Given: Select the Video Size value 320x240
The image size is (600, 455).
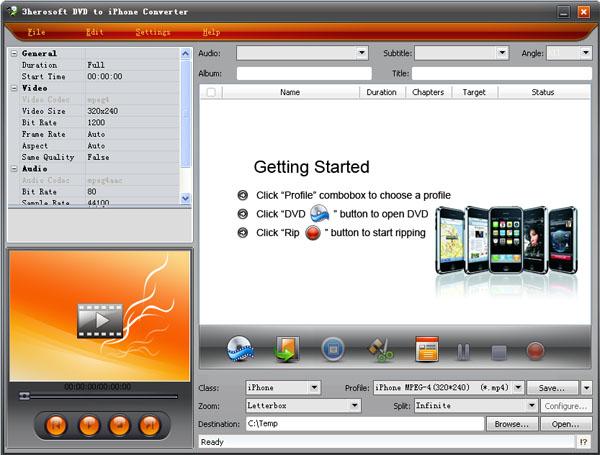Looking at the screenshot, I should click(103, 111).
